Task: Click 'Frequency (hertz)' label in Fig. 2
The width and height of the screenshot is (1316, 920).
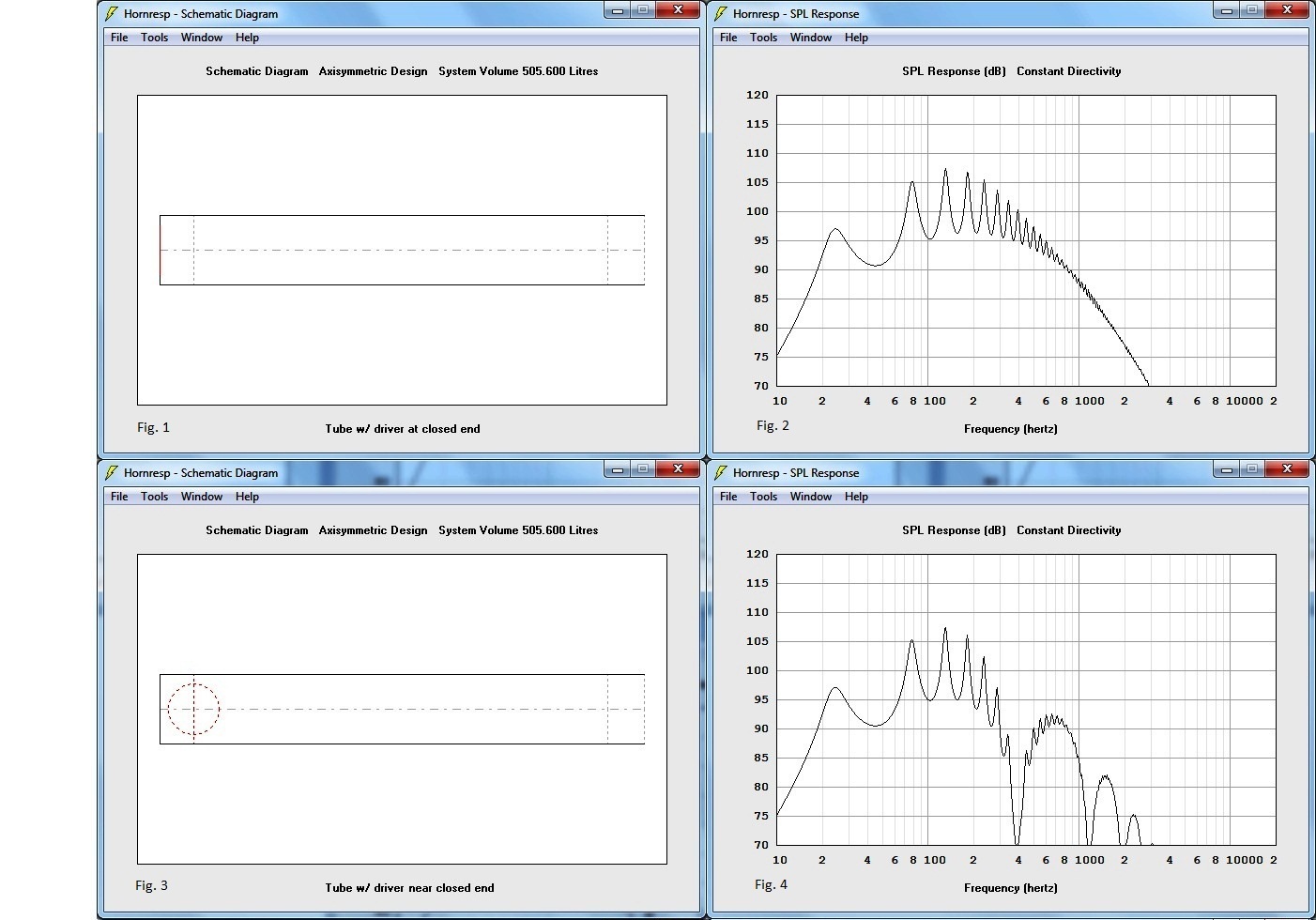Action: (1010, 429)
